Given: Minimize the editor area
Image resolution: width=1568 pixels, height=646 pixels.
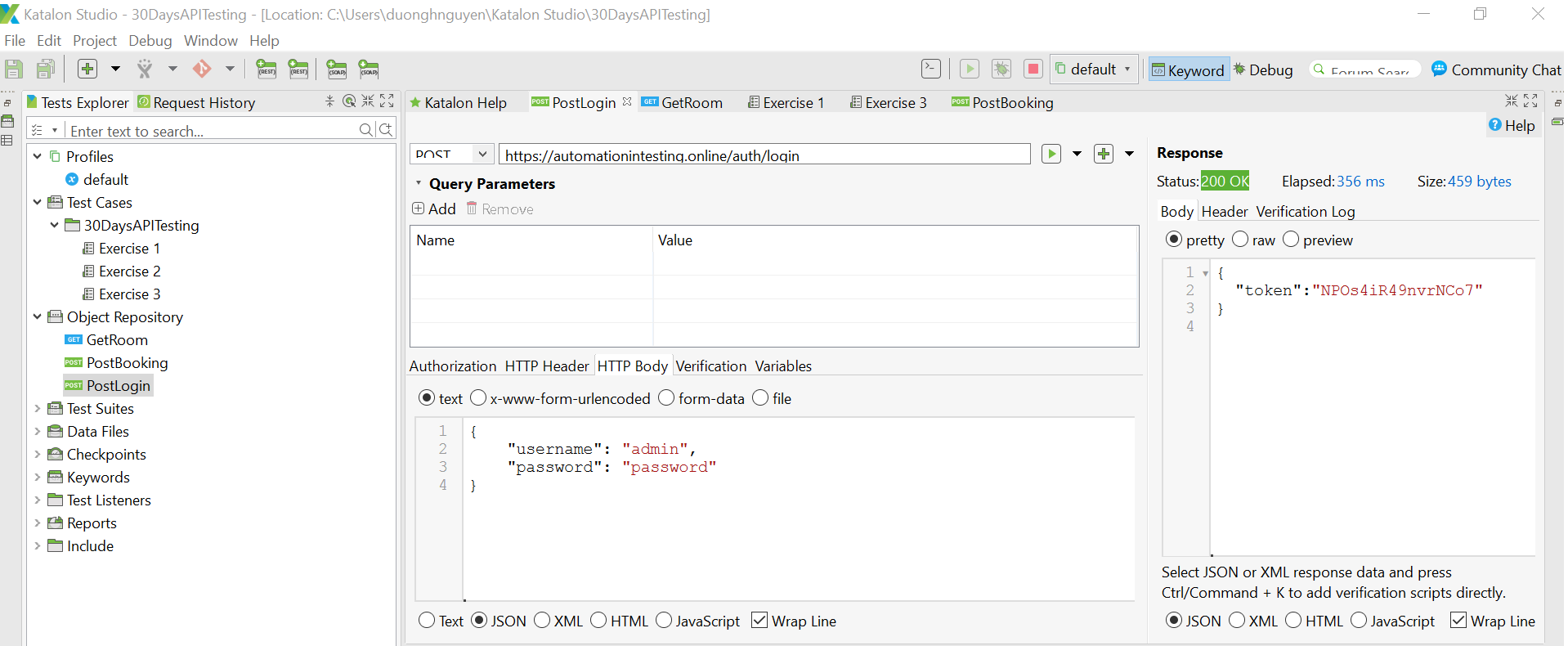Looking at the screenshot, I should click(x=1512, y=101).
